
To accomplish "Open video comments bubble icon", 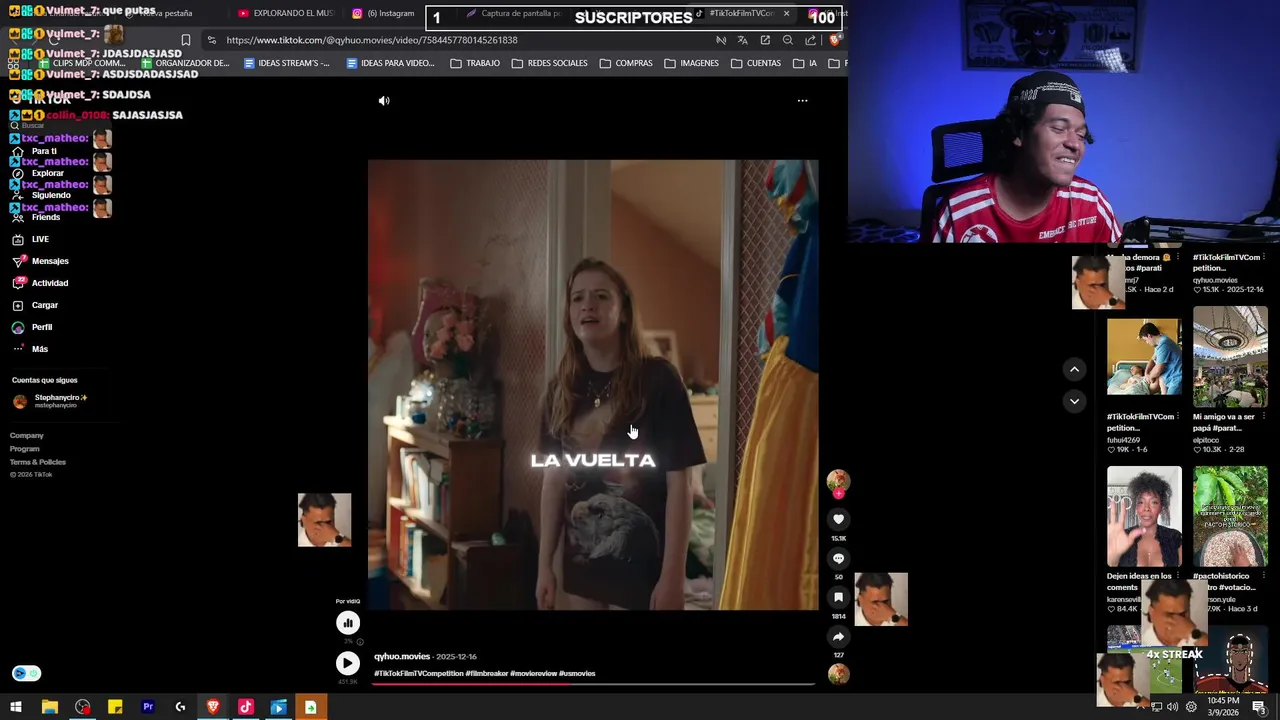I will [x=838, y=558].
